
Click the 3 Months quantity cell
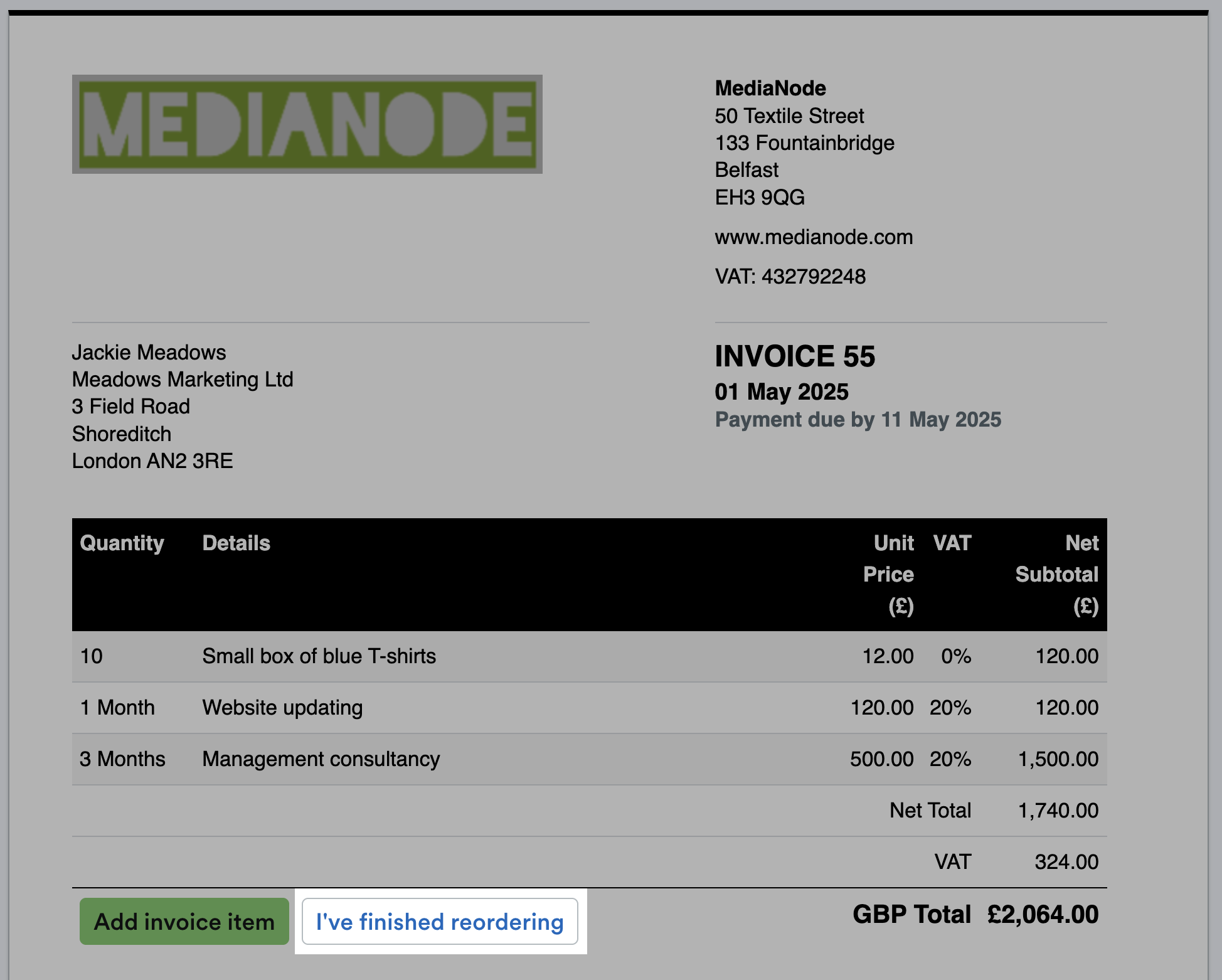[x=122, y=759]
